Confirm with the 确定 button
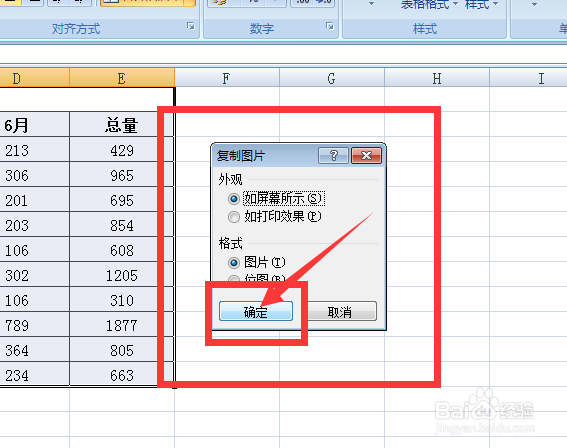This screenshot has height=448, width=567. [x=256, y=311]
